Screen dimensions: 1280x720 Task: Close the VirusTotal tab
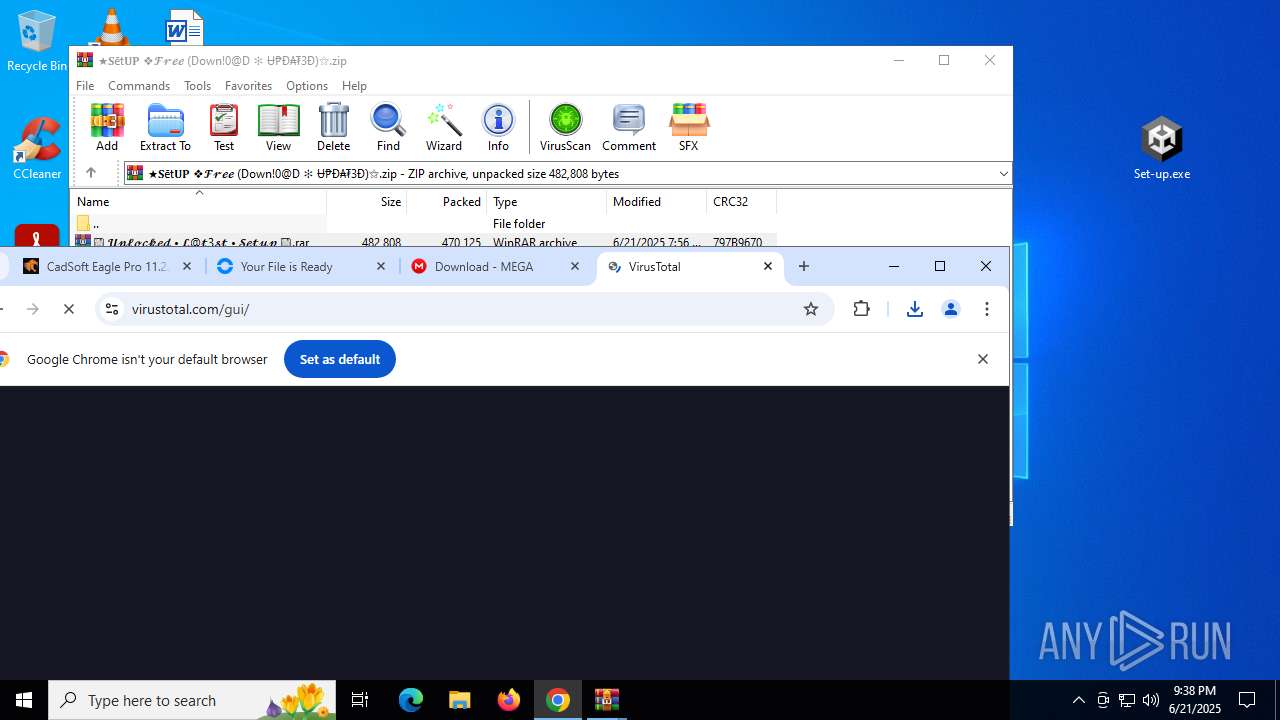[x=768, y=266]
